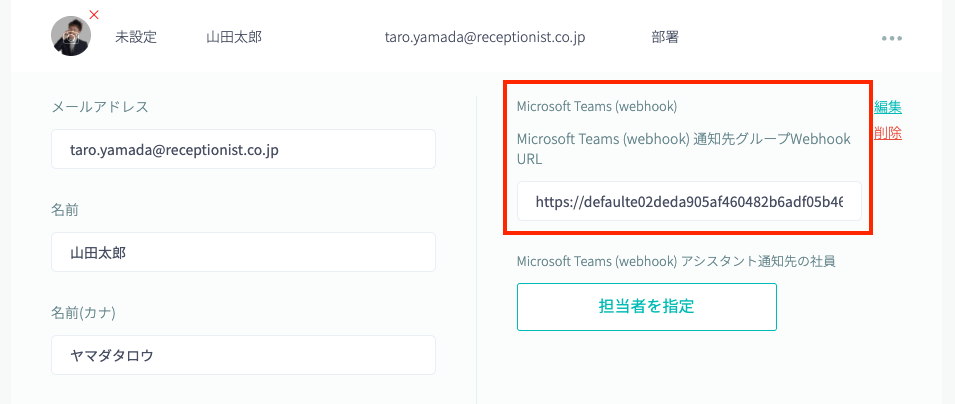Click the email address in the header row
Screen dimensions: 955x404
(x=484, y=37)
